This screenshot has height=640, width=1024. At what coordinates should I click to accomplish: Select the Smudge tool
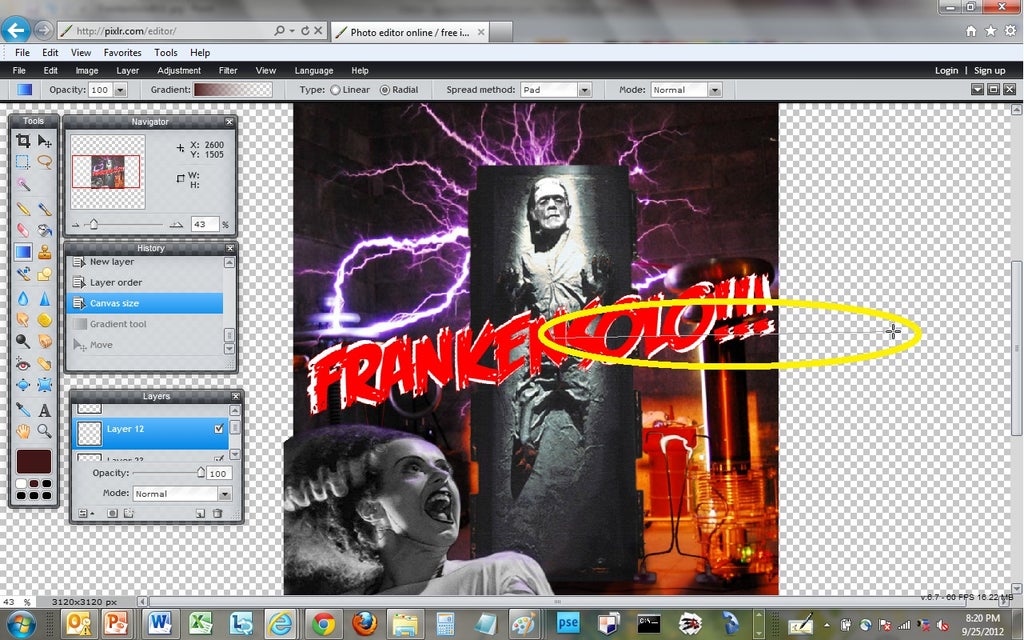(x=23, y=319)
